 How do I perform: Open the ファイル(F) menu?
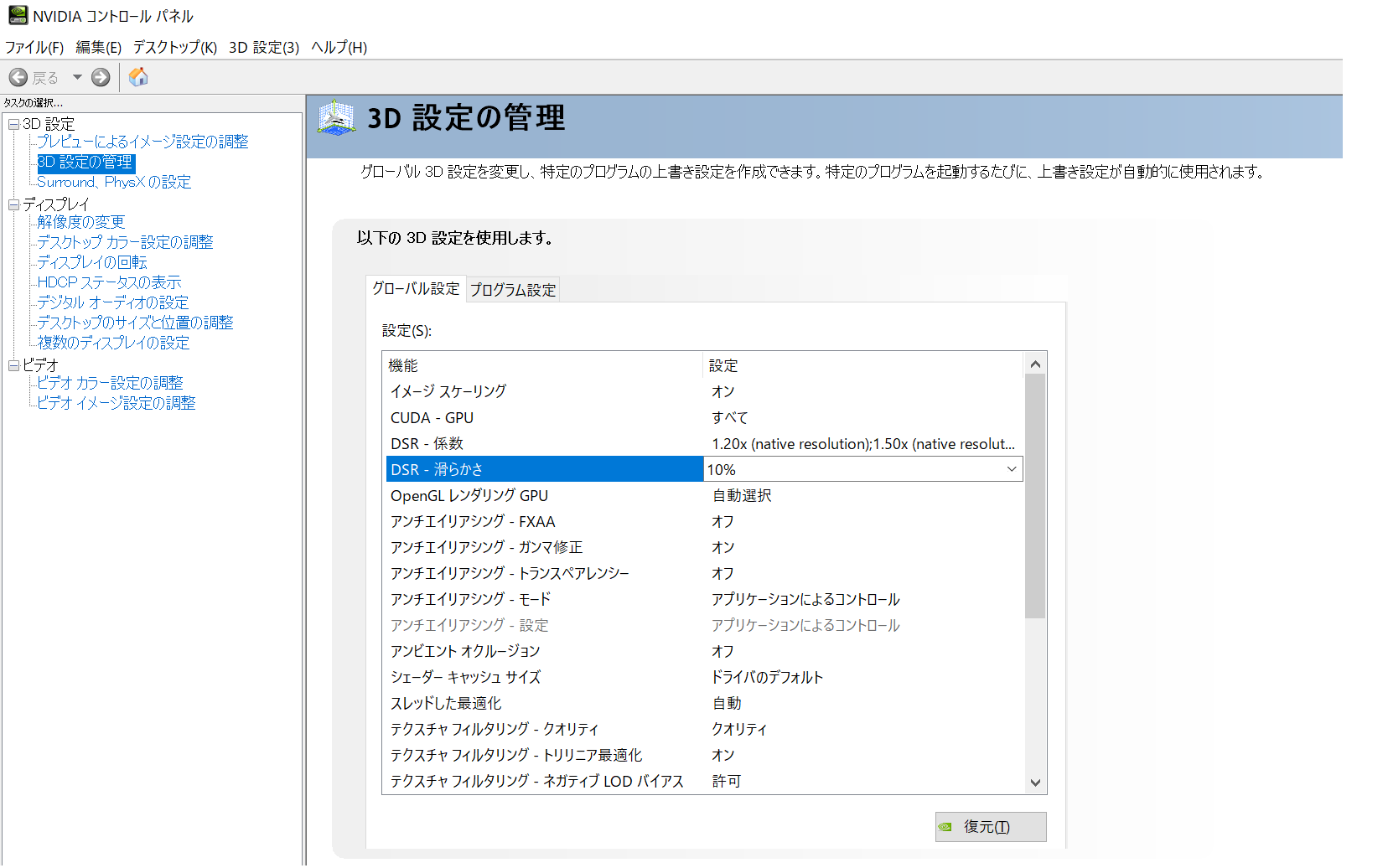tap(34, 48)
